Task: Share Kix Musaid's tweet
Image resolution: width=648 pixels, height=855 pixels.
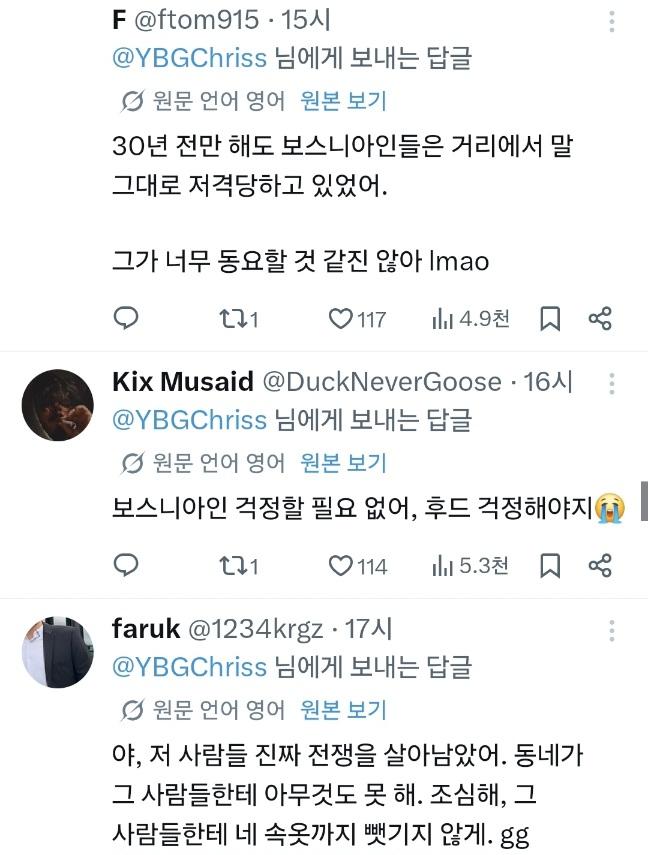Action: (x=600, y=565)
